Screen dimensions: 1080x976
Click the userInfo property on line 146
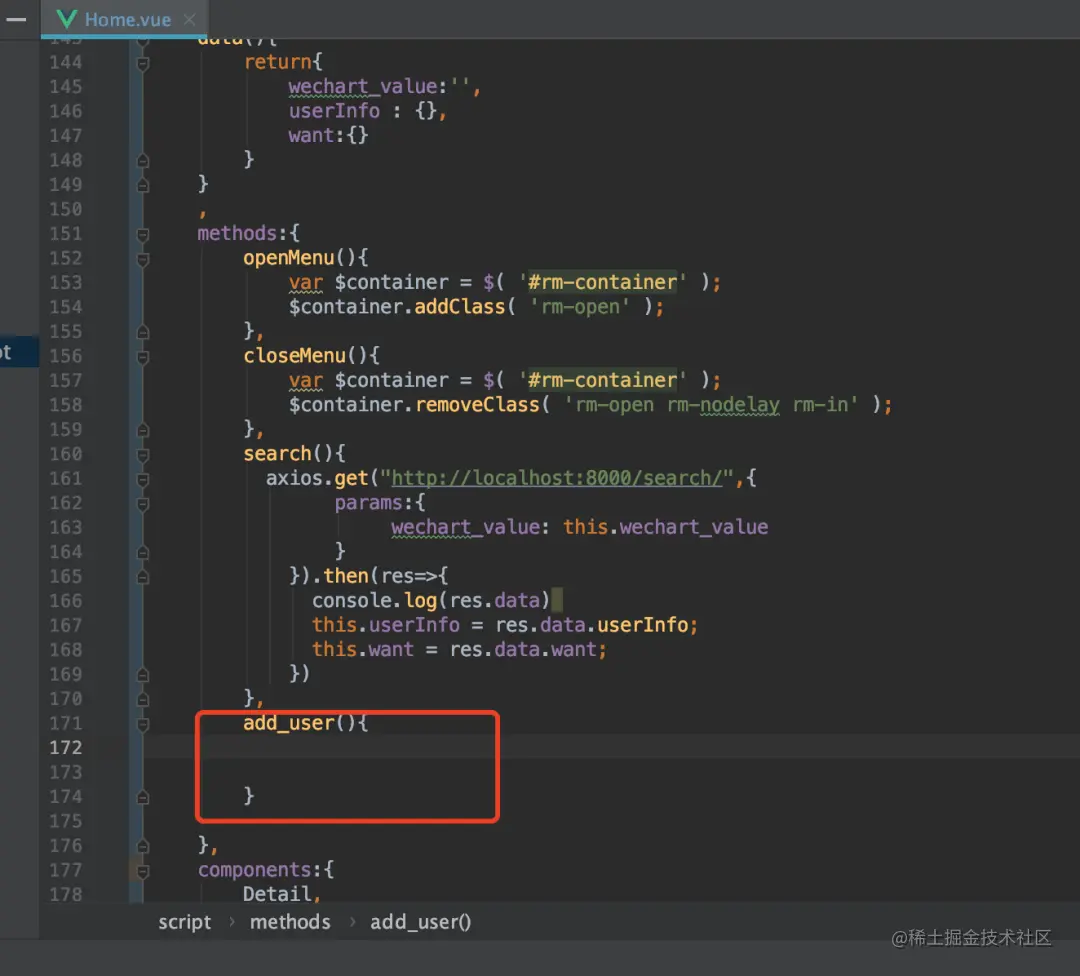(x=334, y=110)
